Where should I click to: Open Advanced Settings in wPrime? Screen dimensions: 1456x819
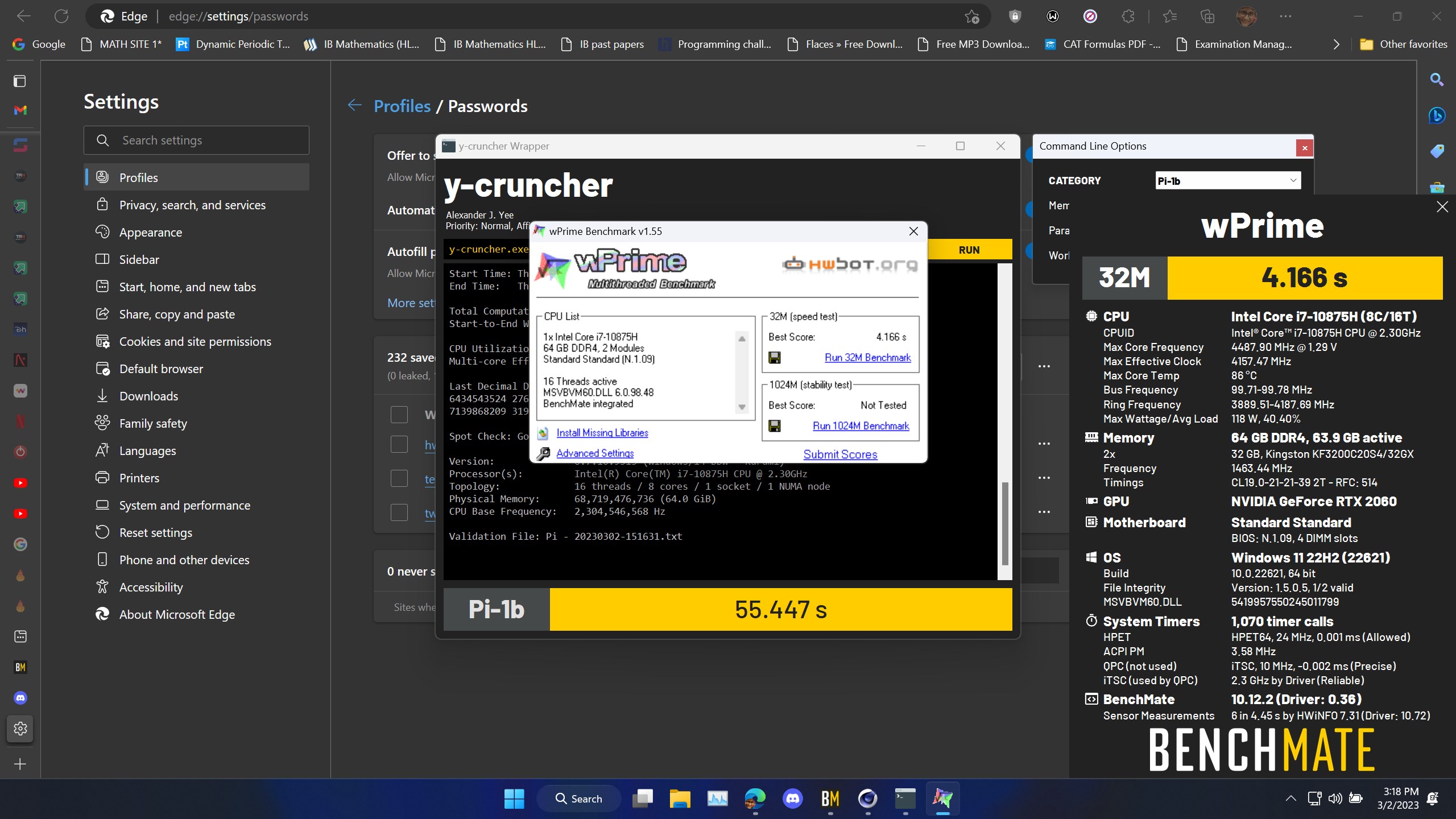click(595, 453)
